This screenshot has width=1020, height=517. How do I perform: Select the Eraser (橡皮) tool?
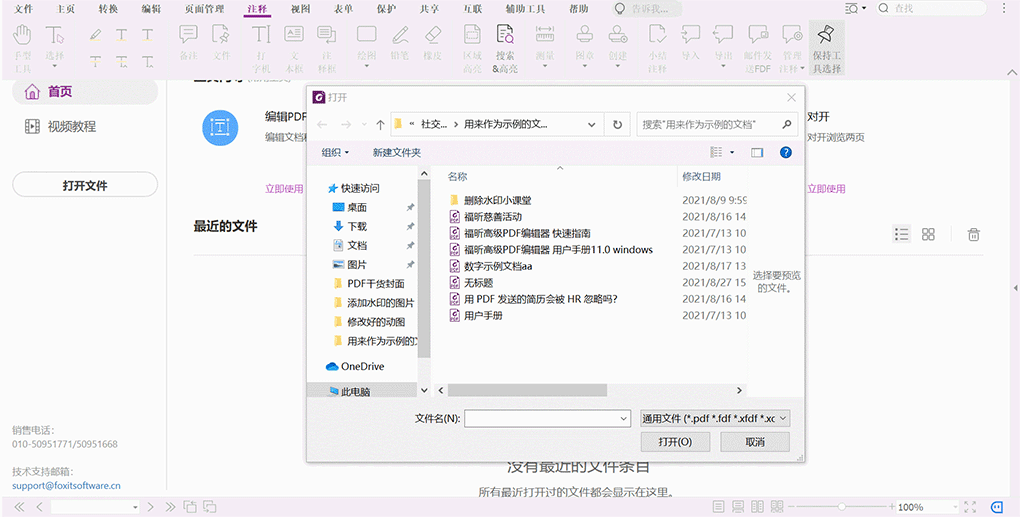(x=433, y=43)
